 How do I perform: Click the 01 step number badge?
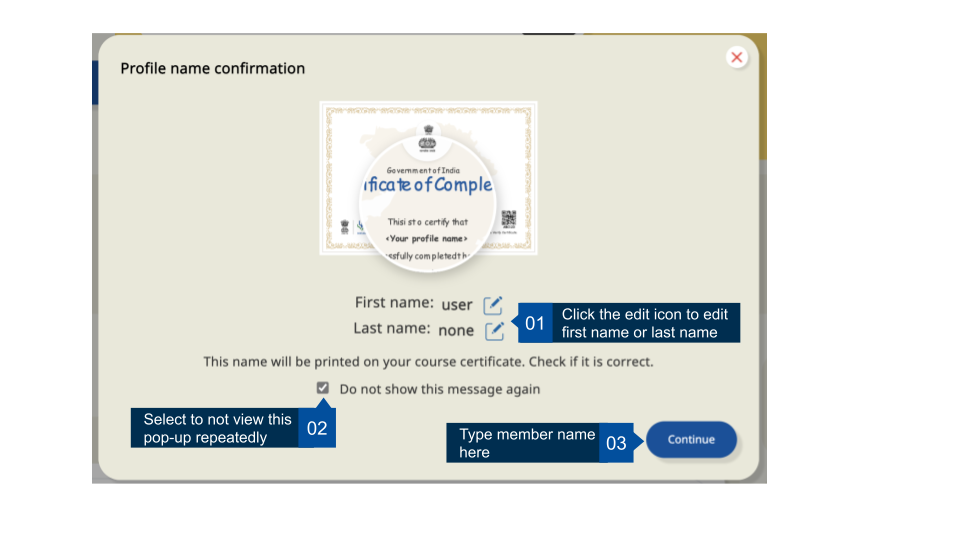(x=535, y=323)
